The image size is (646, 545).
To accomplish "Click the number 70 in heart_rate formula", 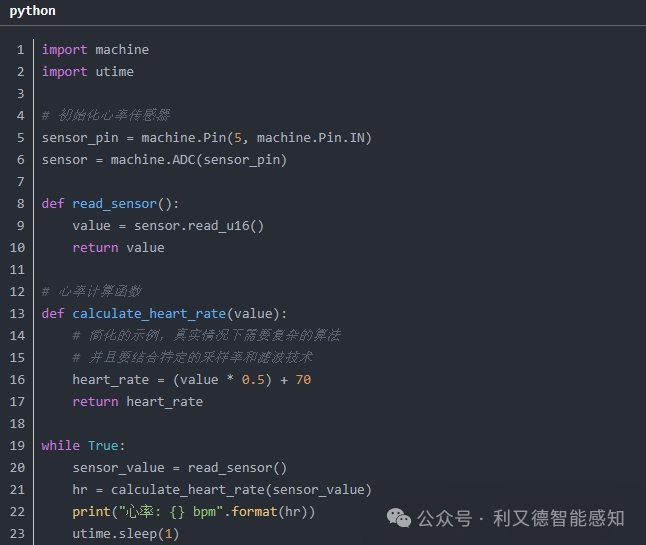I will (x=303, y=379).
